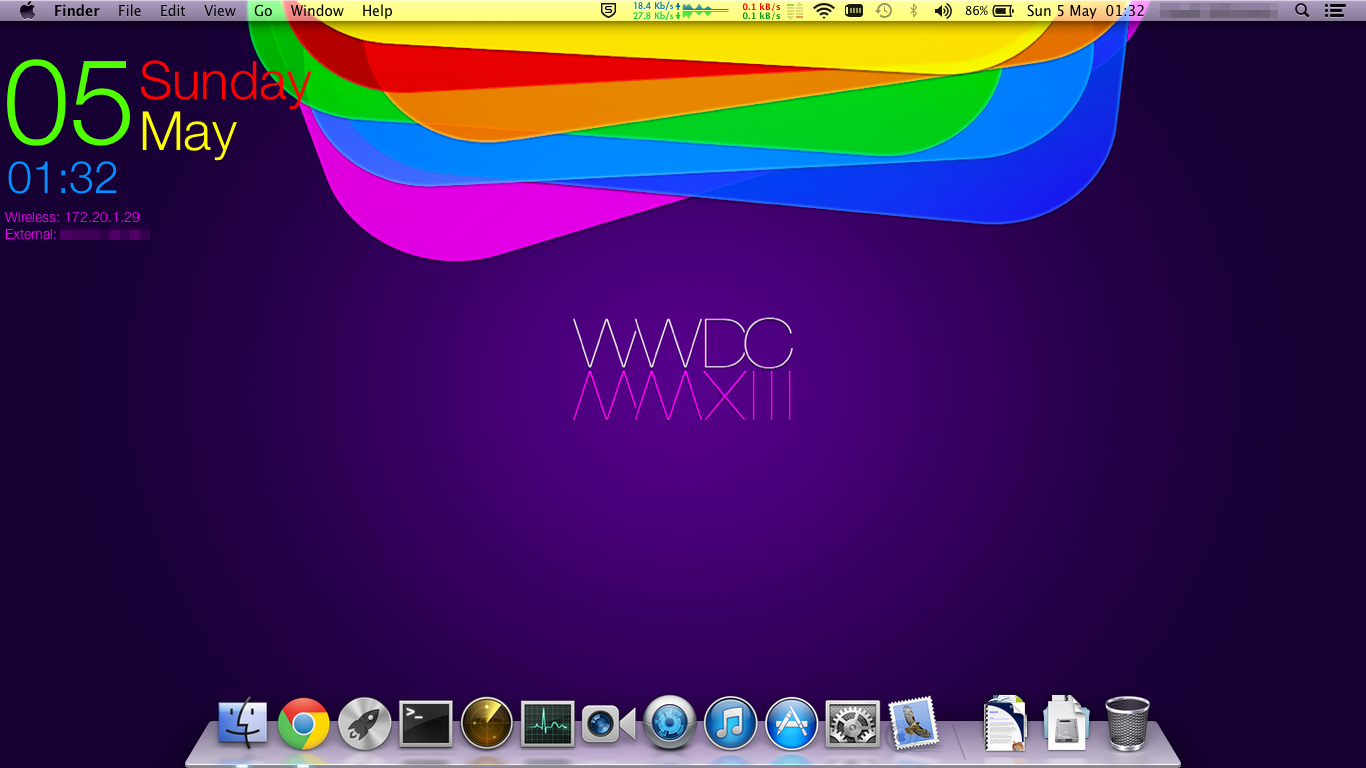Viewport: 1366px width, 768px height.
Task: Click the Wi-Fi status icon
Action: click(x=824, y=11)
